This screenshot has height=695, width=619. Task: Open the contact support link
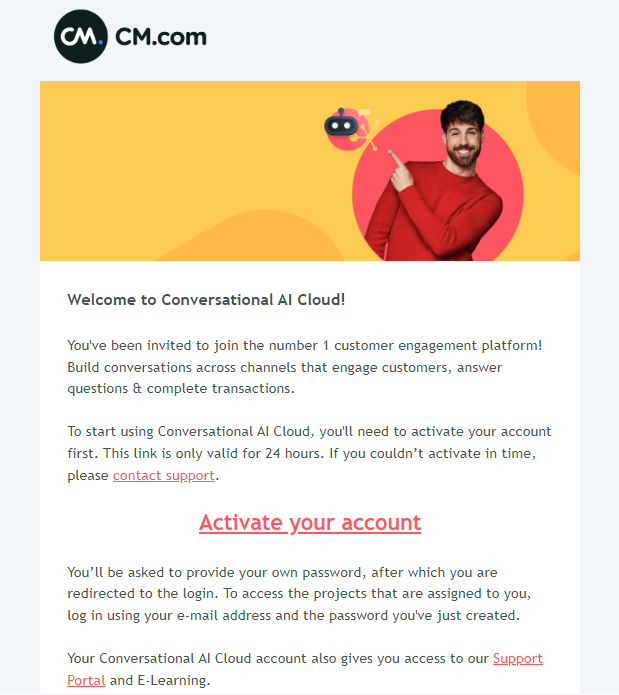[163, 475]
